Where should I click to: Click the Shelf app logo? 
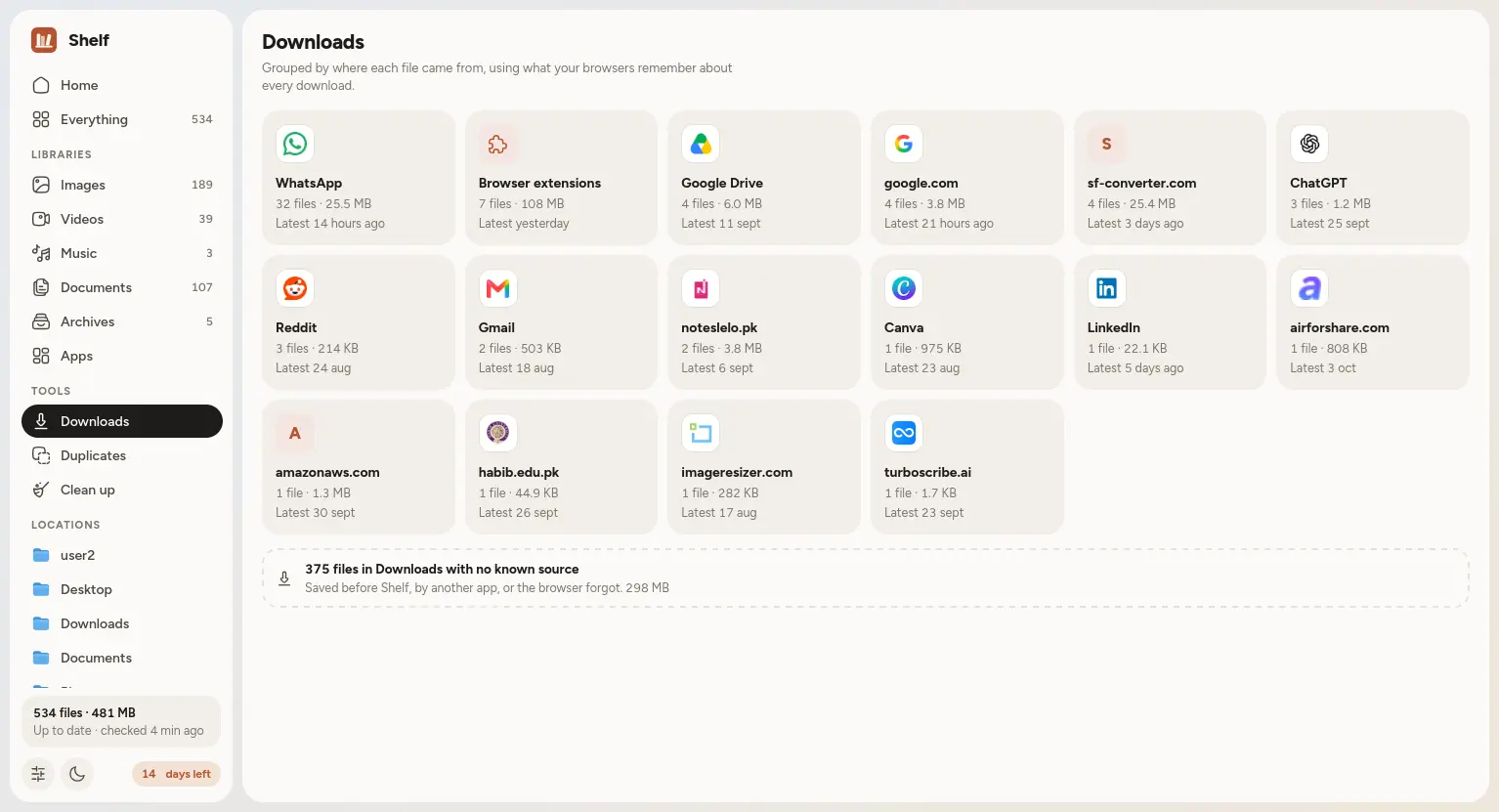[44, 40]
